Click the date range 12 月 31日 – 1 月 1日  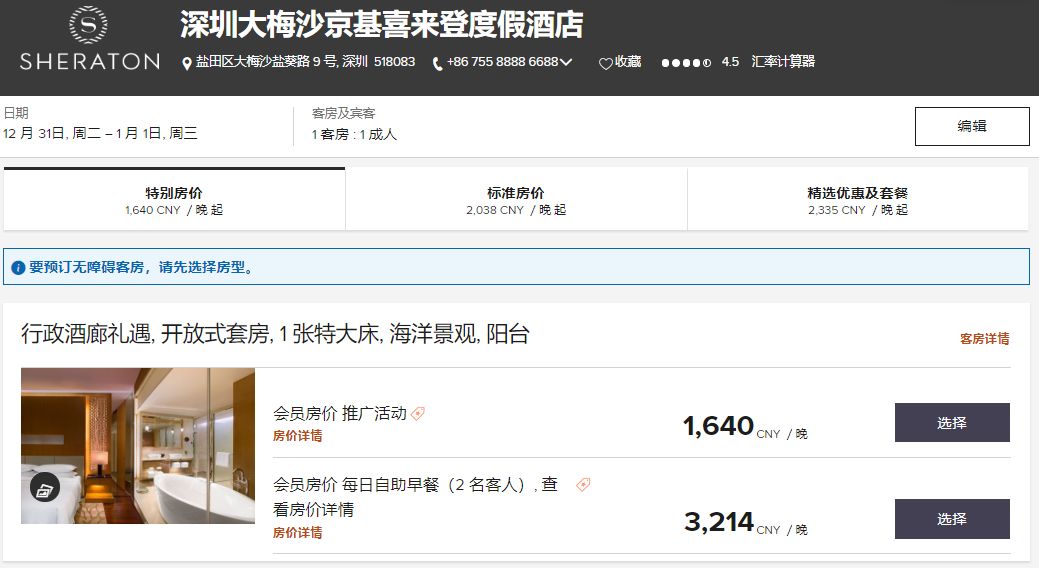tap(100, 133)
